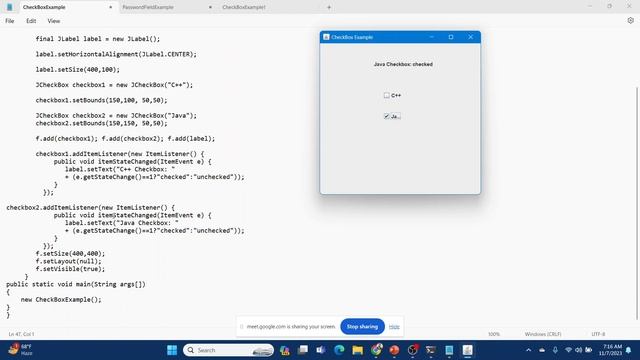Open Copilot icon in taskbar

(x=285, y=350)
